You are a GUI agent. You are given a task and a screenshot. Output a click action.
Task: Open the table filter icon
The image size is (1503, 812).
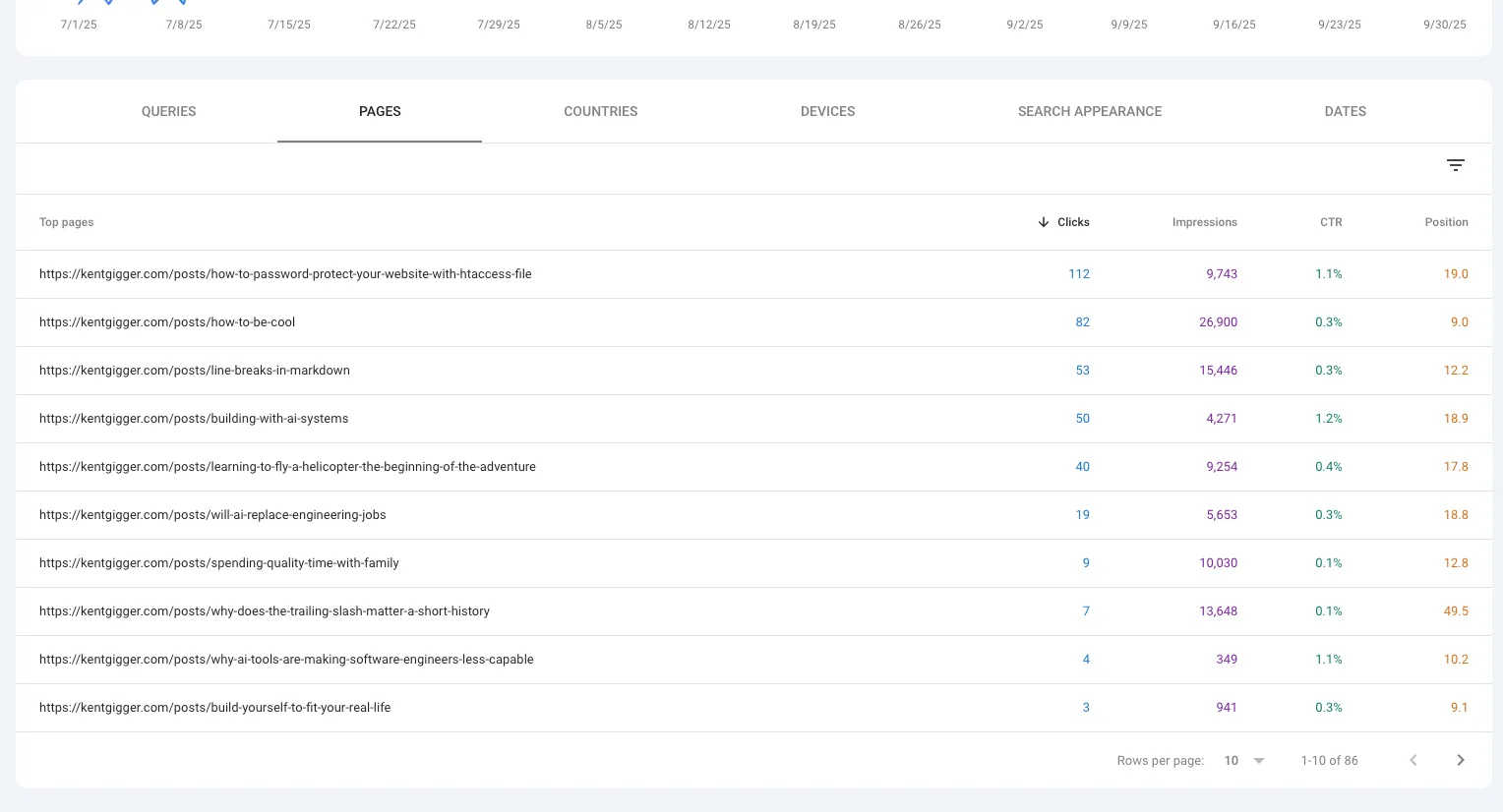tap(1456, 165)
